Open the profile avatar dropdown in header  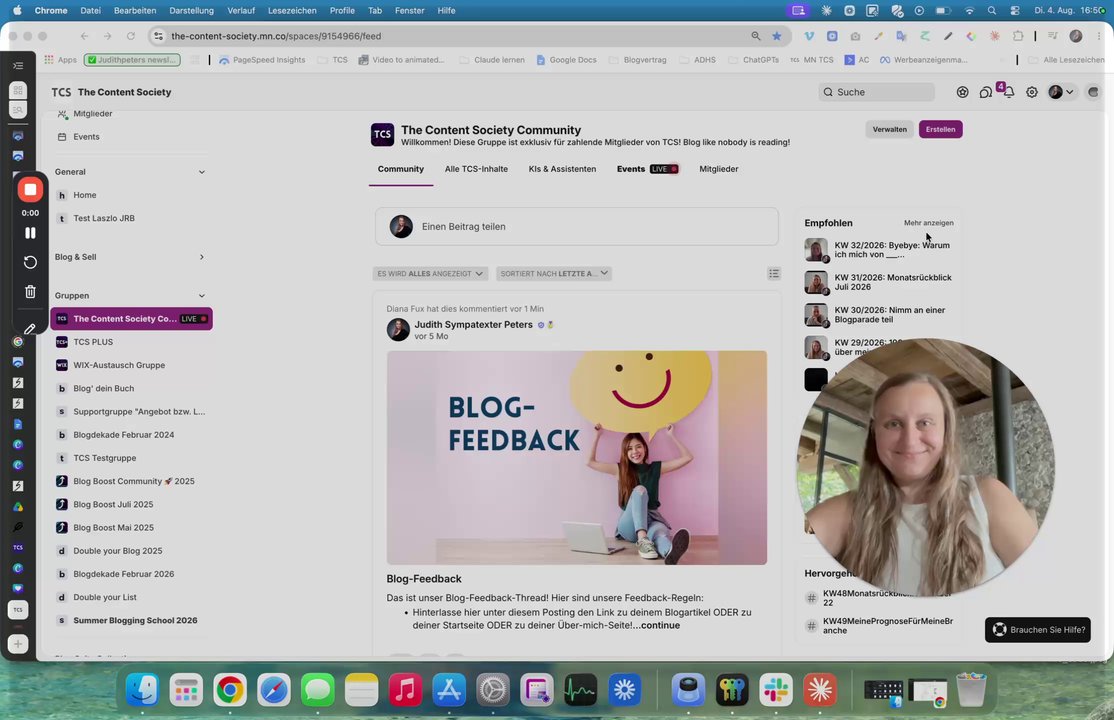(1061, 92)
